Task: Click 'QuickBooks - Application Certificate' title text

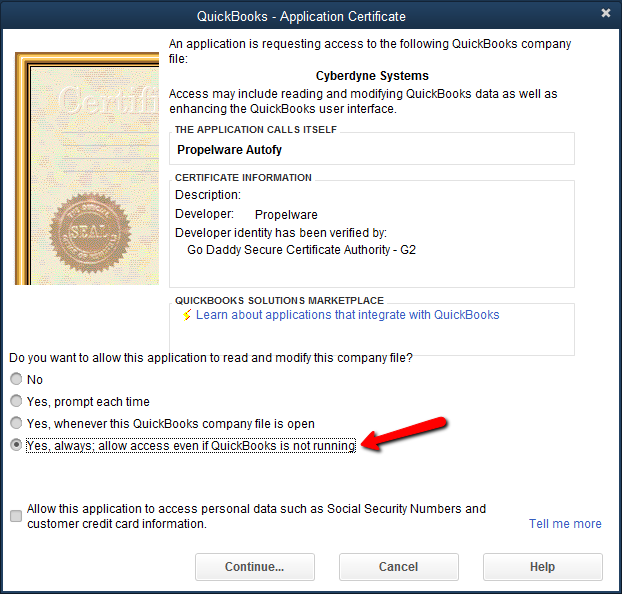Action: coord(301,16)
